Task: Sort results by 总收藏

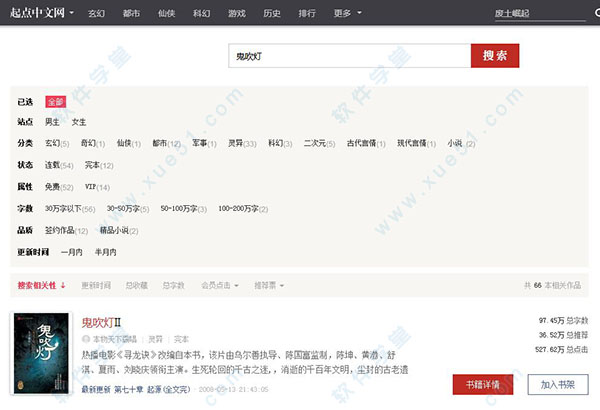Action: point(137,285)
